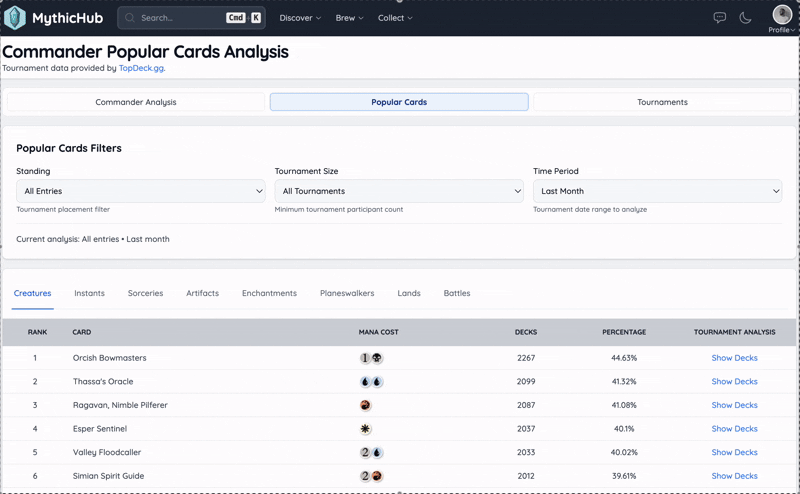Screen dimensions: 800x494
Task: Click the TOURNAMENT ANALYSIS column header
Action: (735, 332)
